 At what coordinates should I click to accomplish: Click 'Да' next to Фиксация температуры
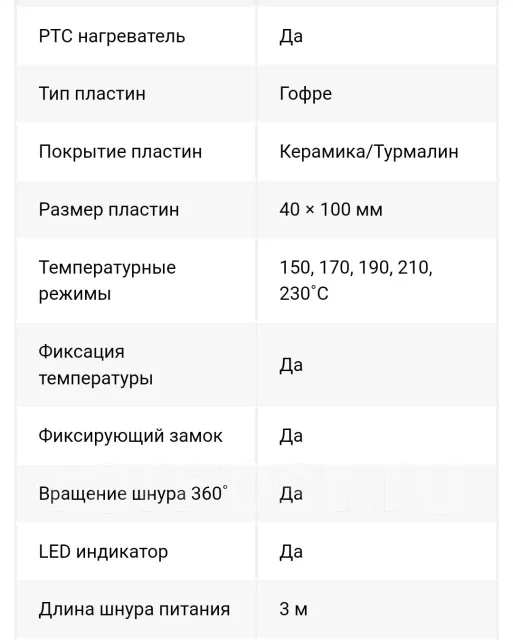pyautogui.click(x=291, y=365)
